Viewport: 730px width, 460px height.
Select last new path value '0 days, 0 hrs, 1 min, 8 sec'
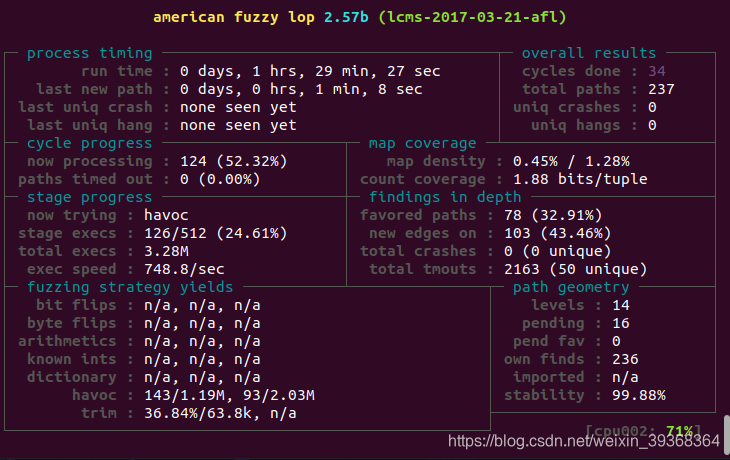click(301, 89)
